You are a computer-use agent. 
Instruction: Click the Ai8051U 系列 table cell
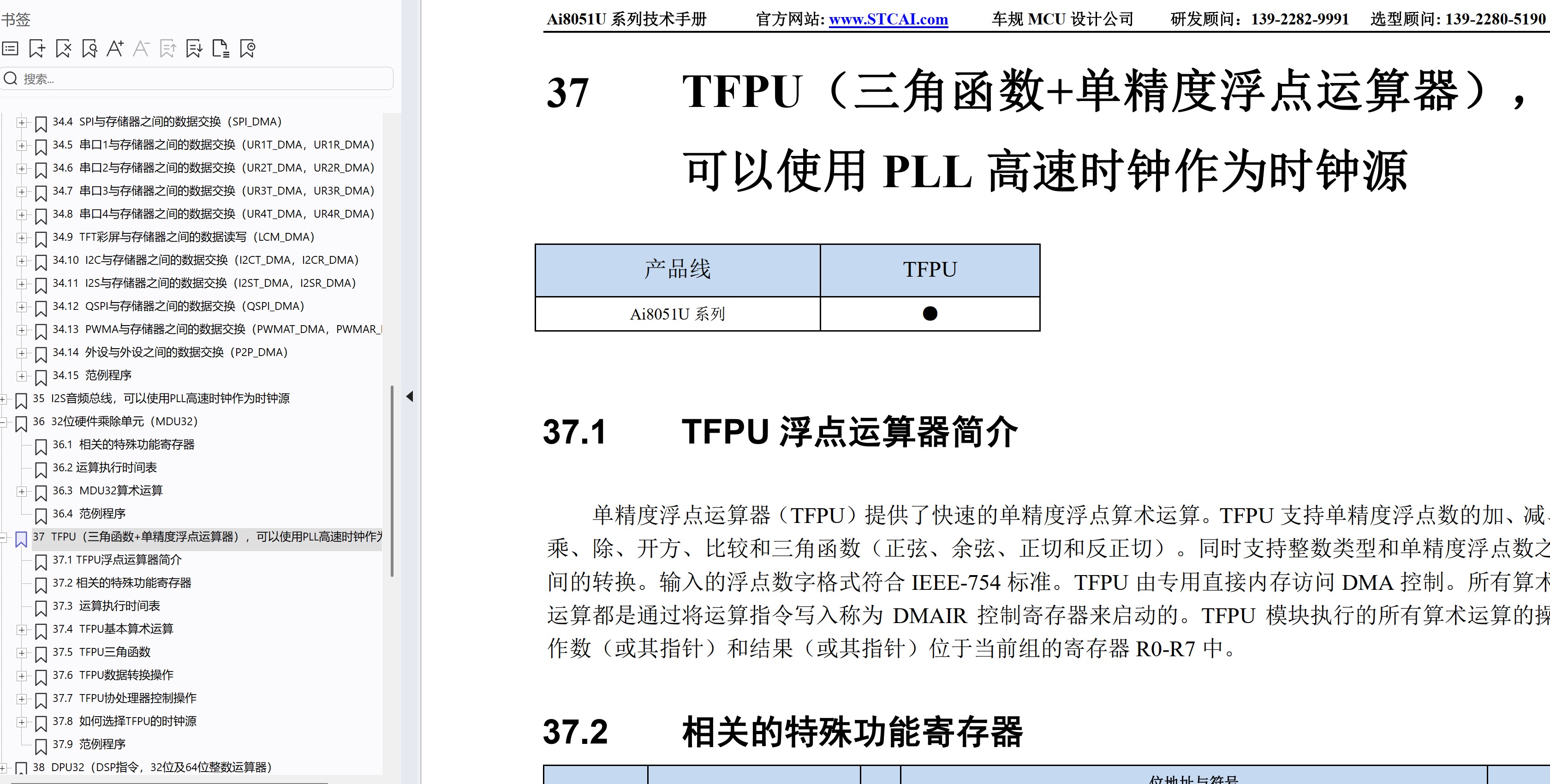tap(678, 314)
